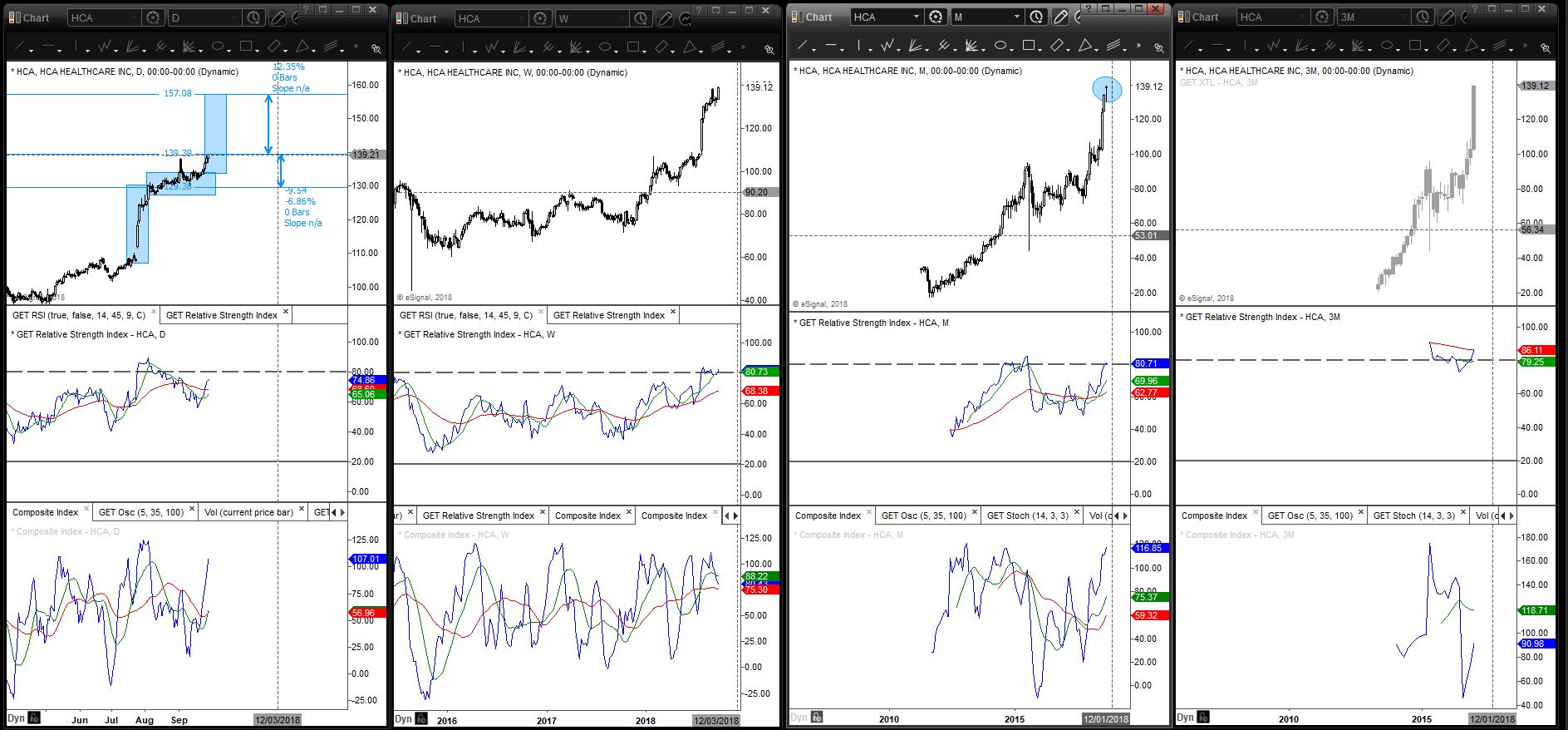Select the parallelogram tool in weekly chart
This screenshot has width=1568, height=730.
(x=662, y=47)
